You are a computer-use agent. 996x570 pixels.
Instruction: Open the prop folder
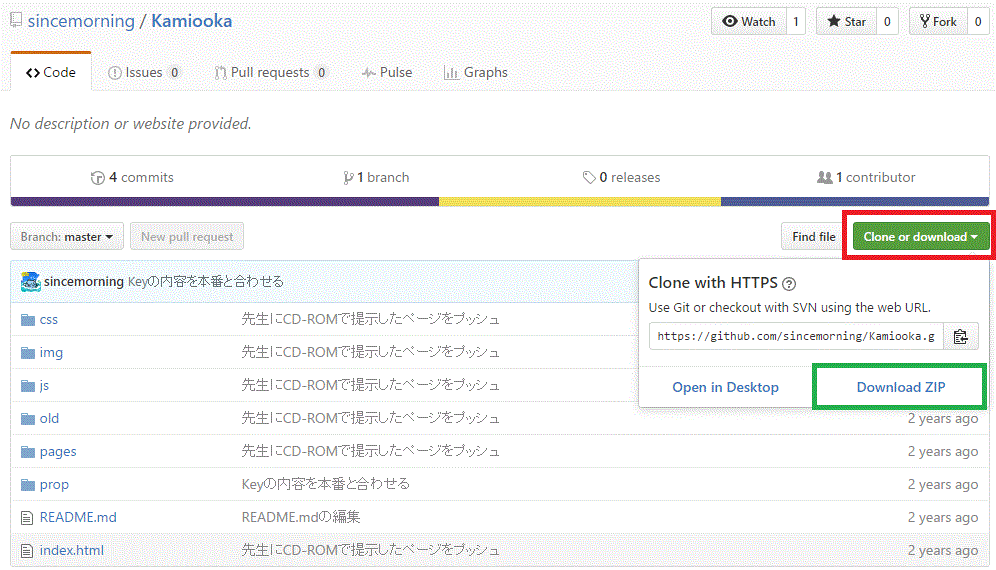click(x=54, y=485)
